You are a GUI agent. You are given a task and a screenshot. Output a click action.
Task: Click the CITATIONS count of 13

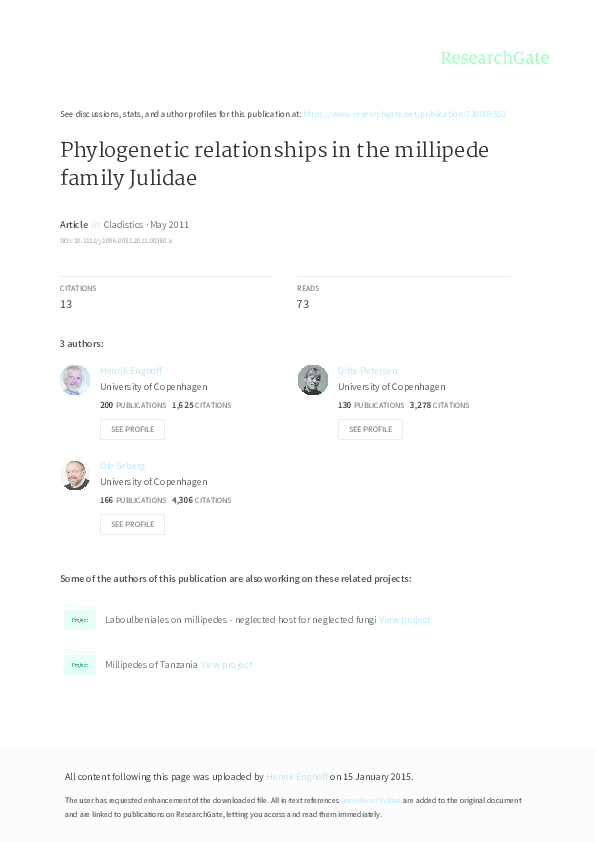(68, 303)
